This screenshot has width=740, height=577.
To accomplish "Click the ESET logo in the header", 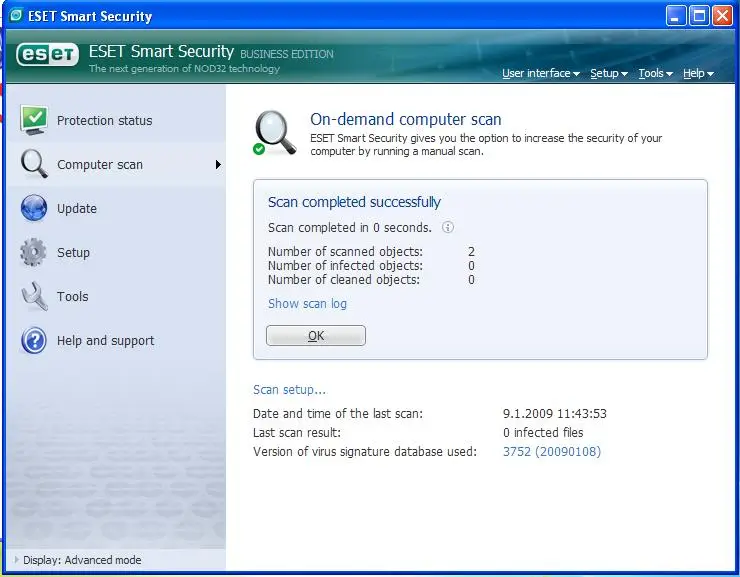I will pos(47,55).
